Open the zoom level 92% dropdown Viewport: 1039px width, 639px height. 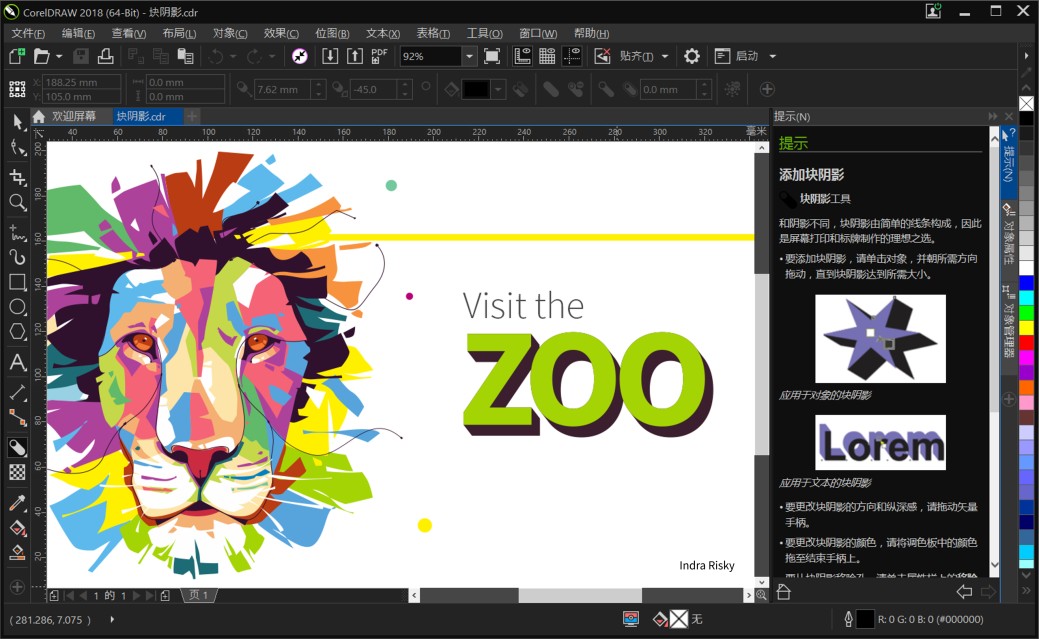pos(469,56)
